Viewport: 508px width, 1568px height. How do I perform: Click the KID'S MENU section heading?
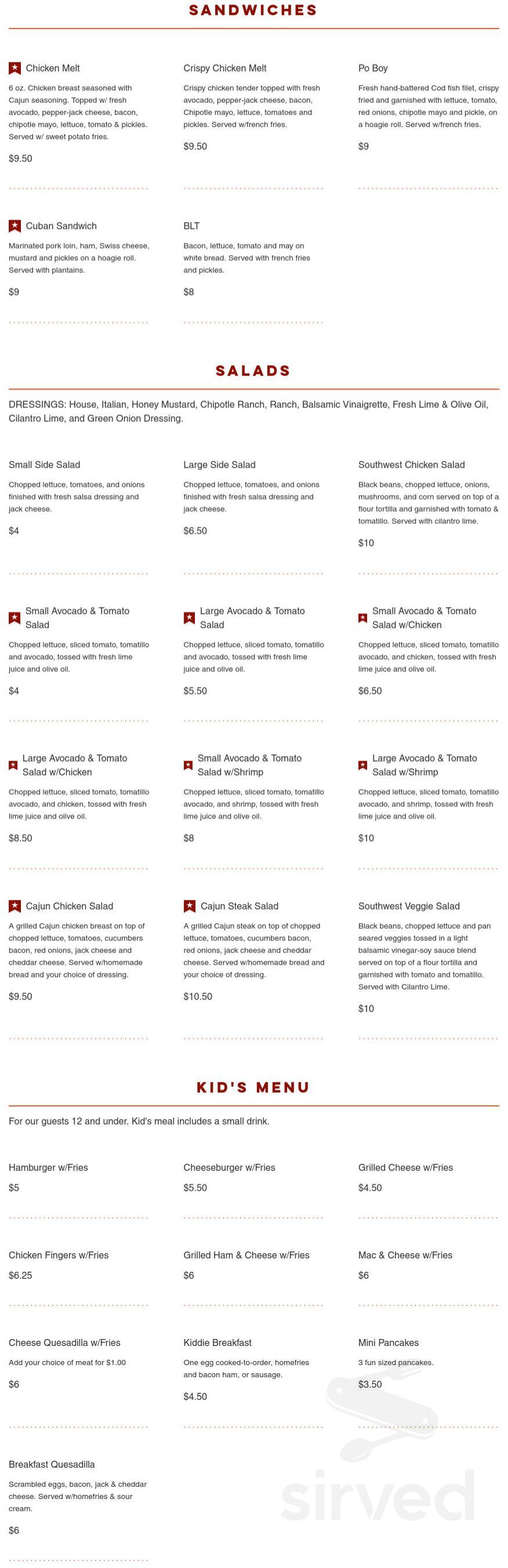coord(253,1087)
